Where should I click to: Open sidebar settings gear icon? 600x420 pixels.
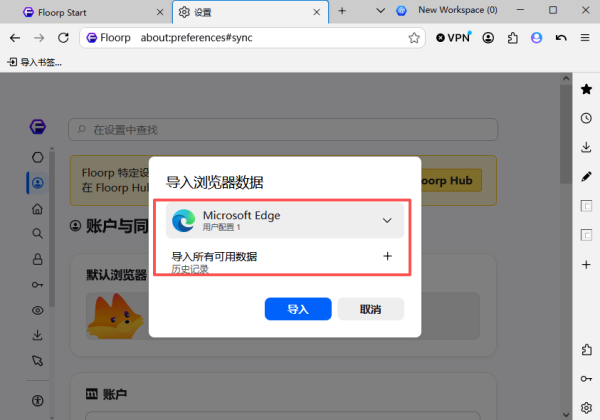(586, 408)
